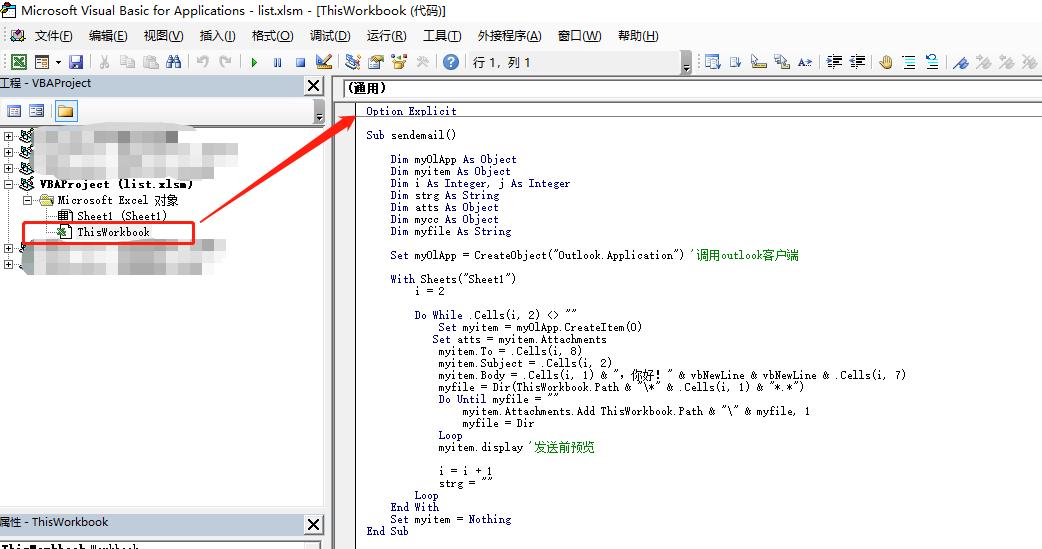This screenshot has height=549, width=1042.
Task: Open the 外接程序(A) menu
Action: pyautogui.click(x=510, y=36)
